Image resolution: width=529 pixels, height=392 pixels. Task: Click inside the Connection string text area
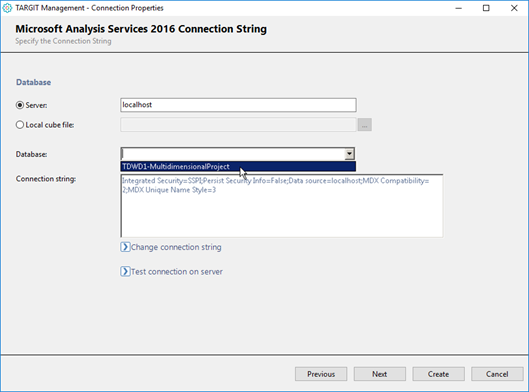pos(282,206)
